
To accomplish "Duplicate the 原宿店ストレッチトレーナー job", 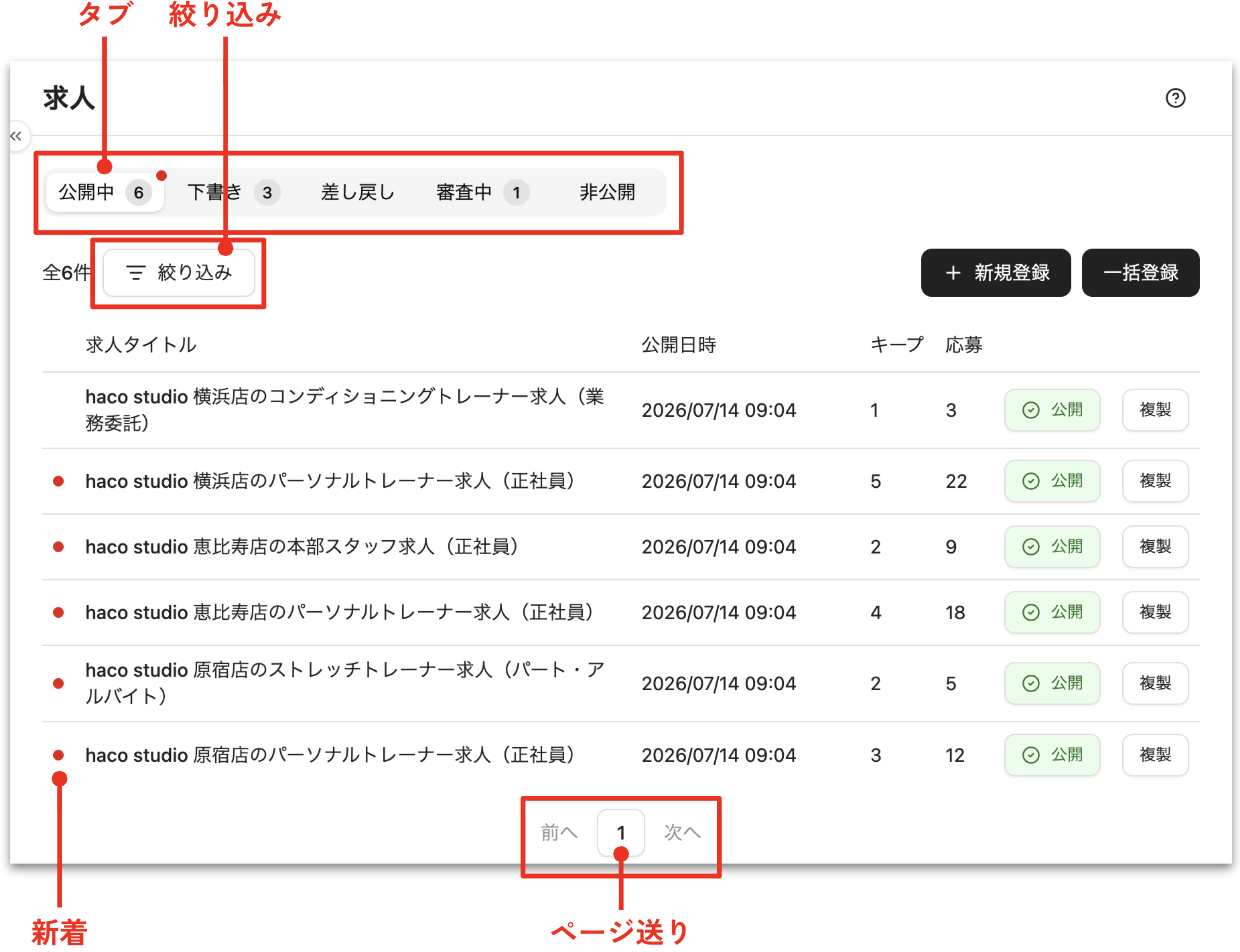I will [x=1155, y=683].
